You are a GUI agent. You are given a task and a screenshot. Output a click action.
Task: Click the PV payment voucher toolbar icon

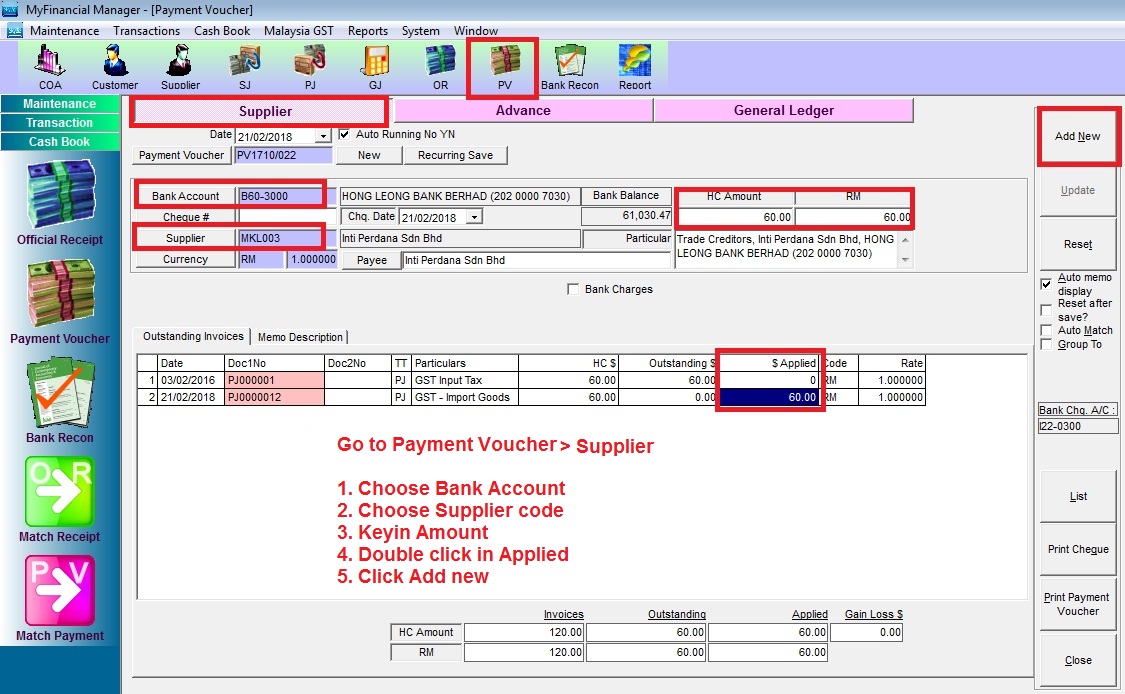coord(504,66)
